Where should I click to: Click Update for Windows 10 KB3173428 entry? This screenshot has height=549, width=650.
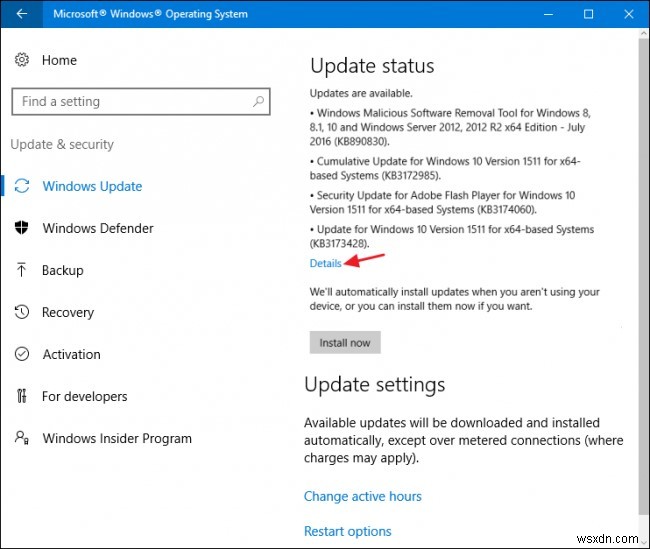click(452, 236)
